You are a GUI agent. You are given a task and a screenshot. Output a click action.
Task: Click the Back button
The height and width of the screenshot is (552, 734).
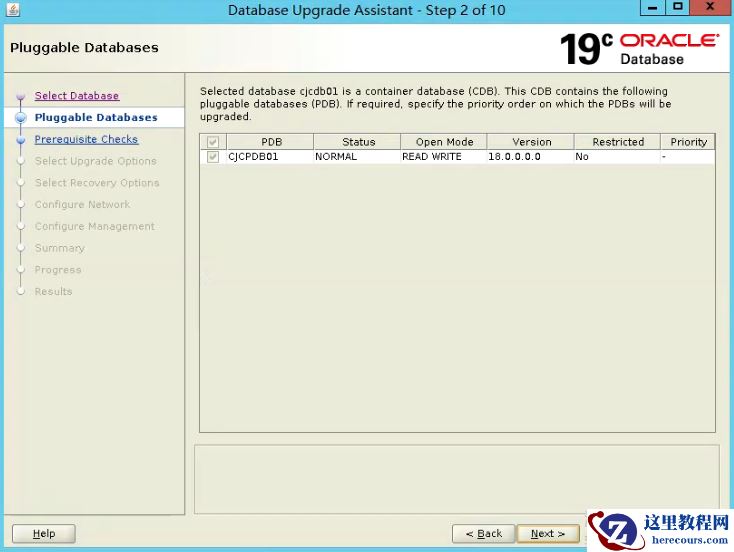tap(484, 533)
